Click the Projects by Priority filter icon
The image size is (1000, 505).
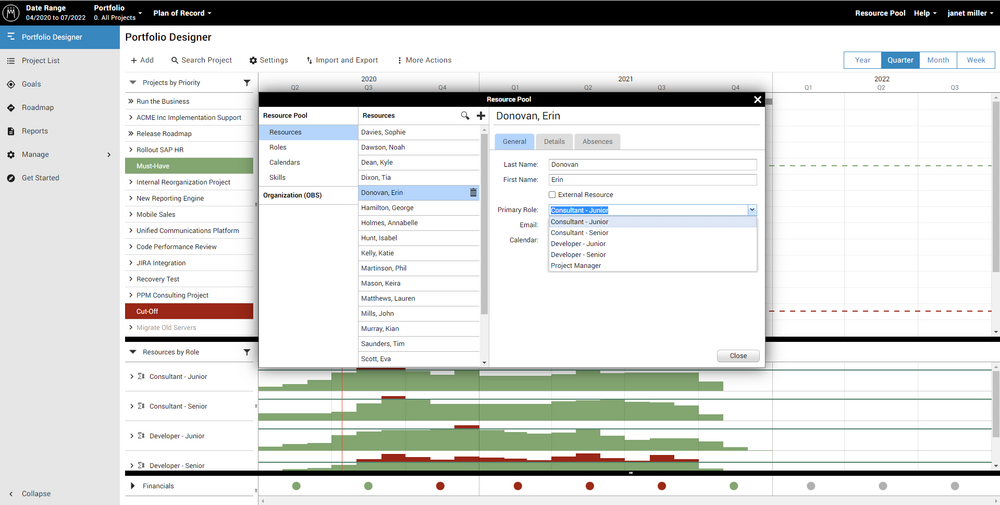pos(247,83)
